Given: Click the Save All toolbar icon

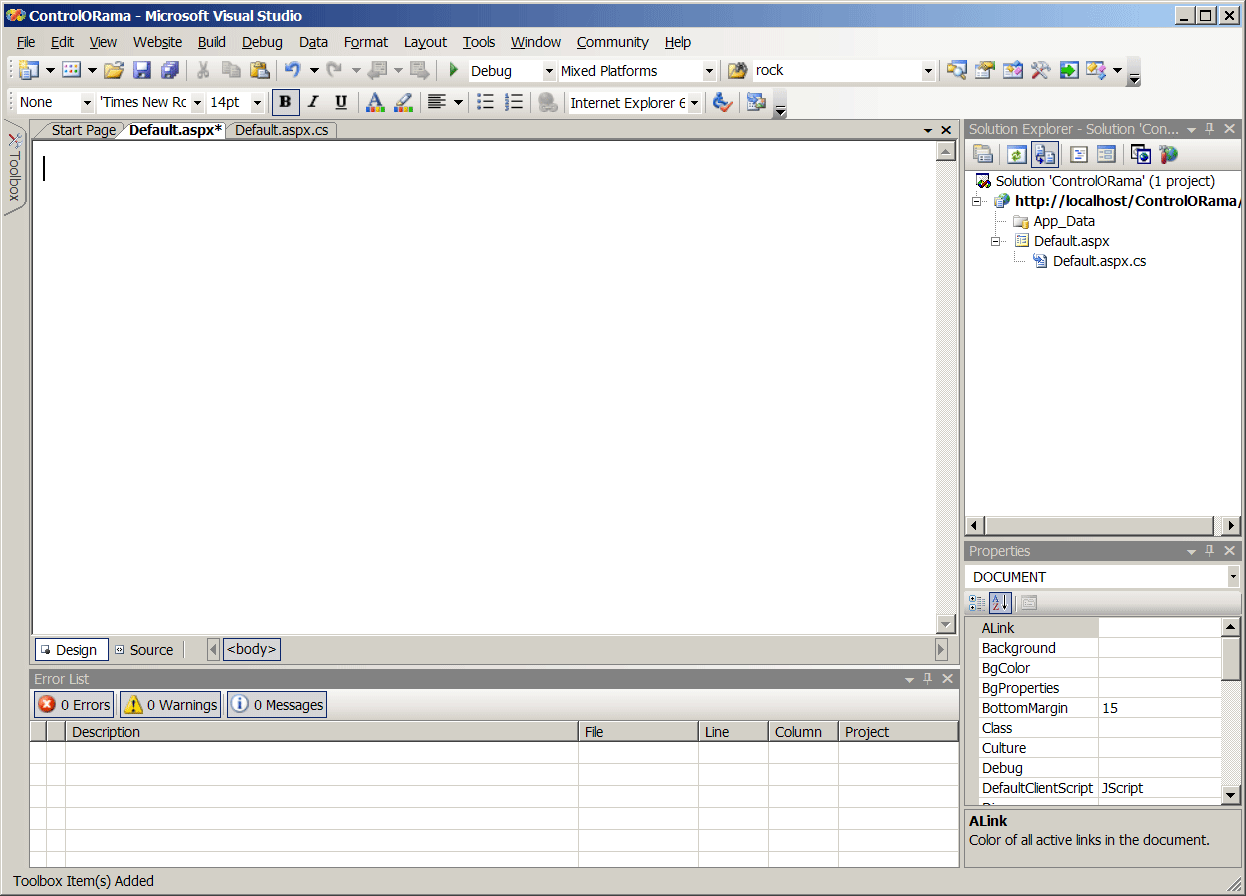Looking at the screenshot, I should (x=169, y=70).
